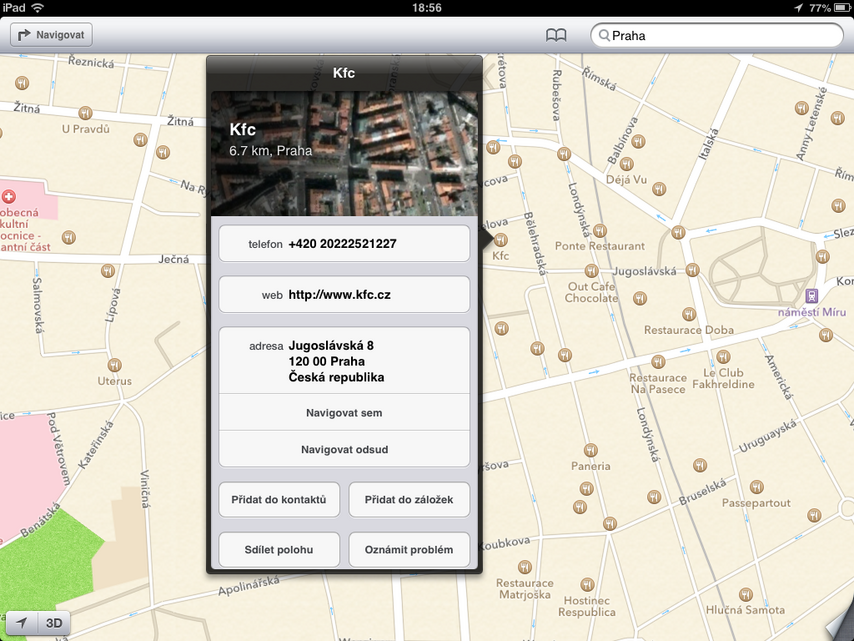Screen dimensions: 854x641
Task: Tap the Jugoslávská 8 address entry
Action: pyautogui.click(x=344, y=361)
